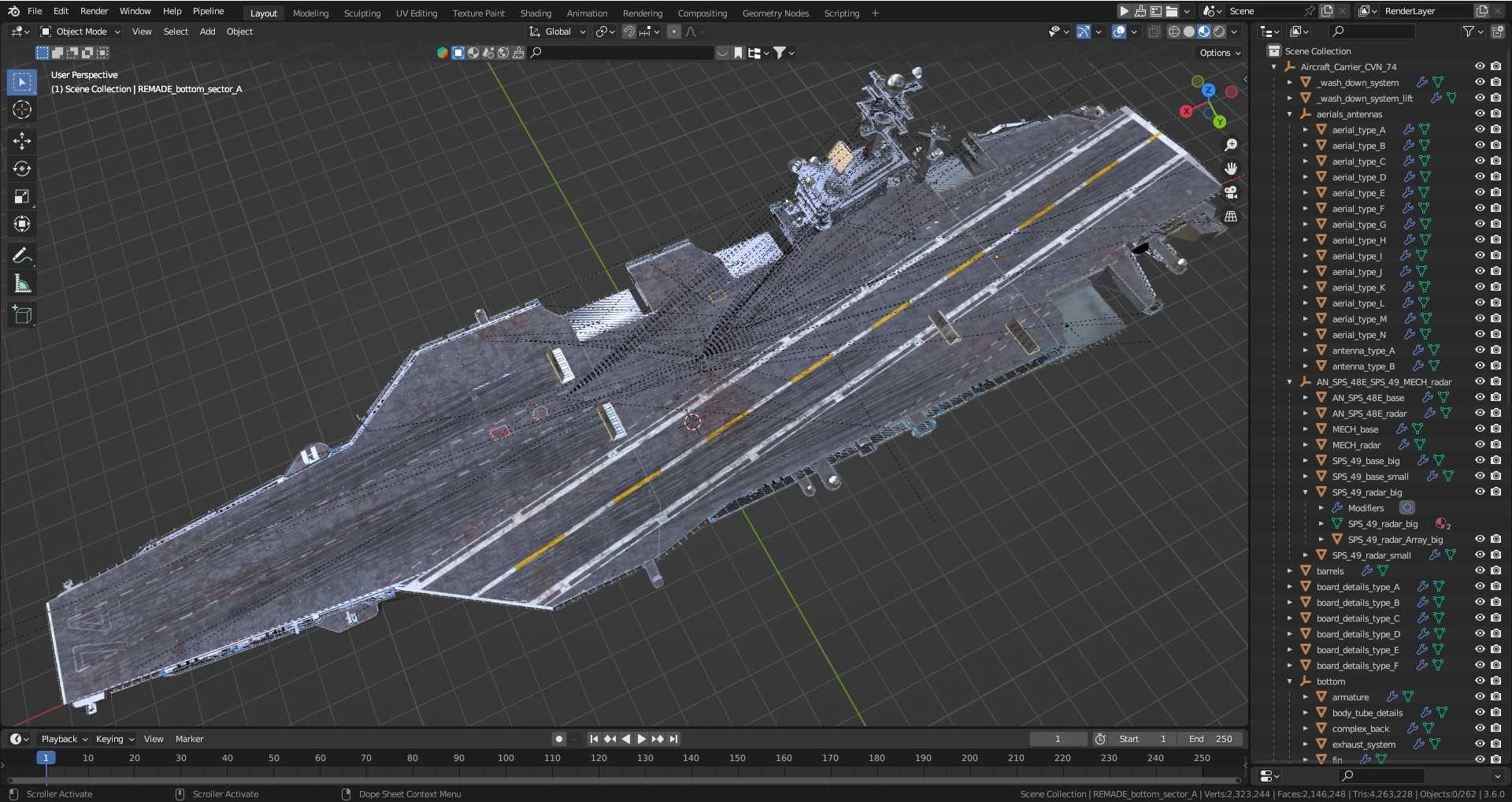The width and height of the screenshot is (1512, 802).
Task: Switch perspective/orthographic grid icon
Action: 1231,216
